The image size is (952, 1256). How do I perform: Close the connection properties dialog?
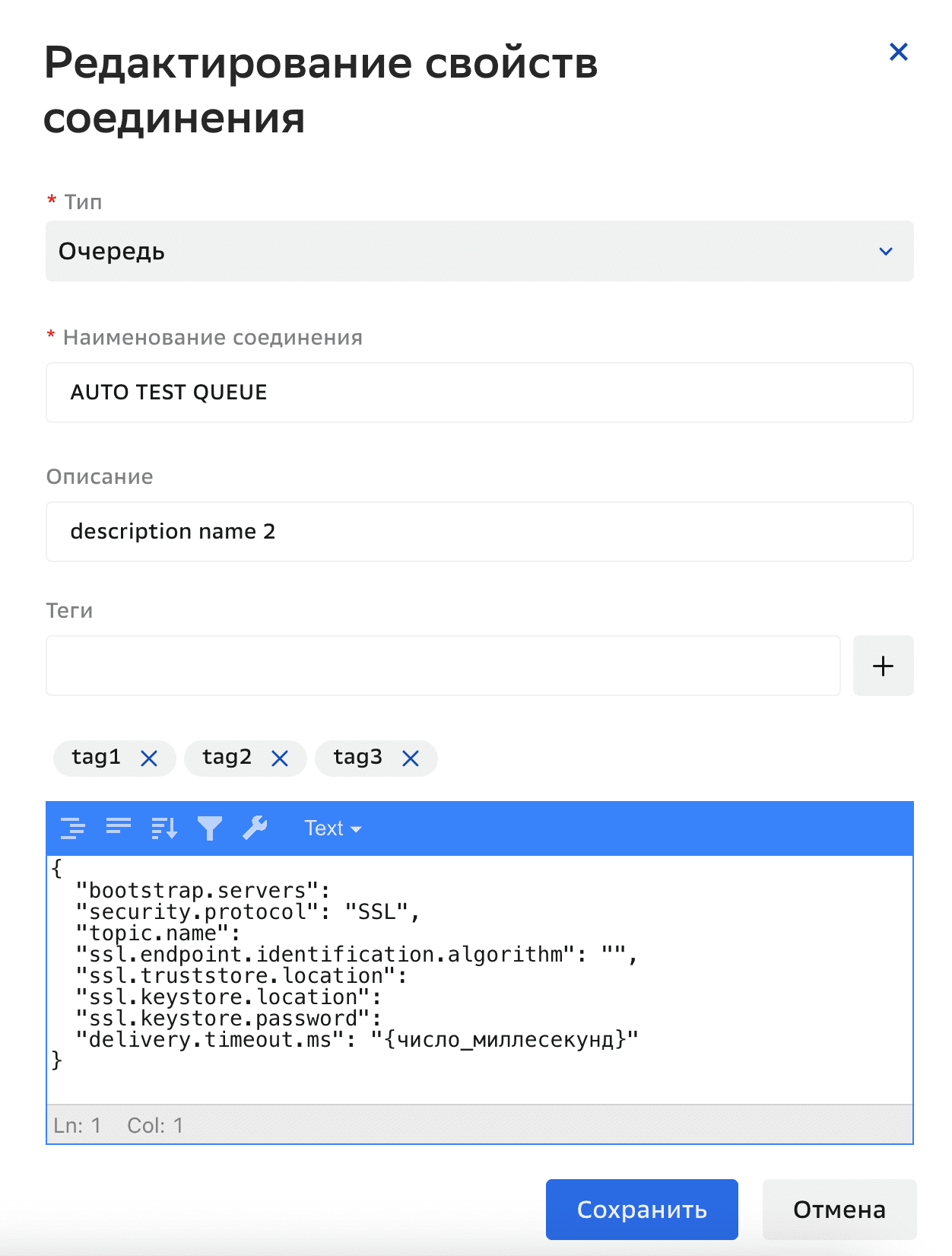(898, 52)
